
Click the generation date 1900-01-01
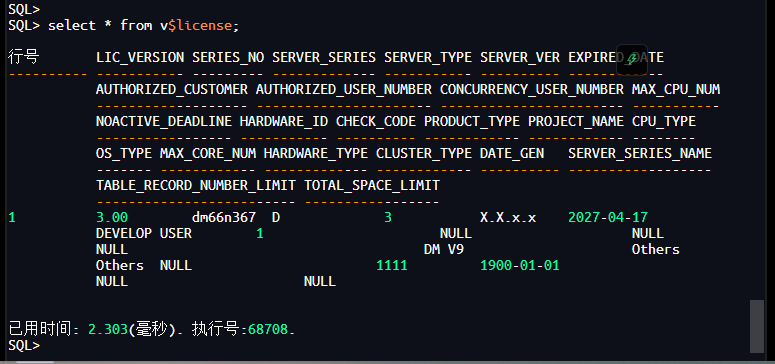coord(520,266)
